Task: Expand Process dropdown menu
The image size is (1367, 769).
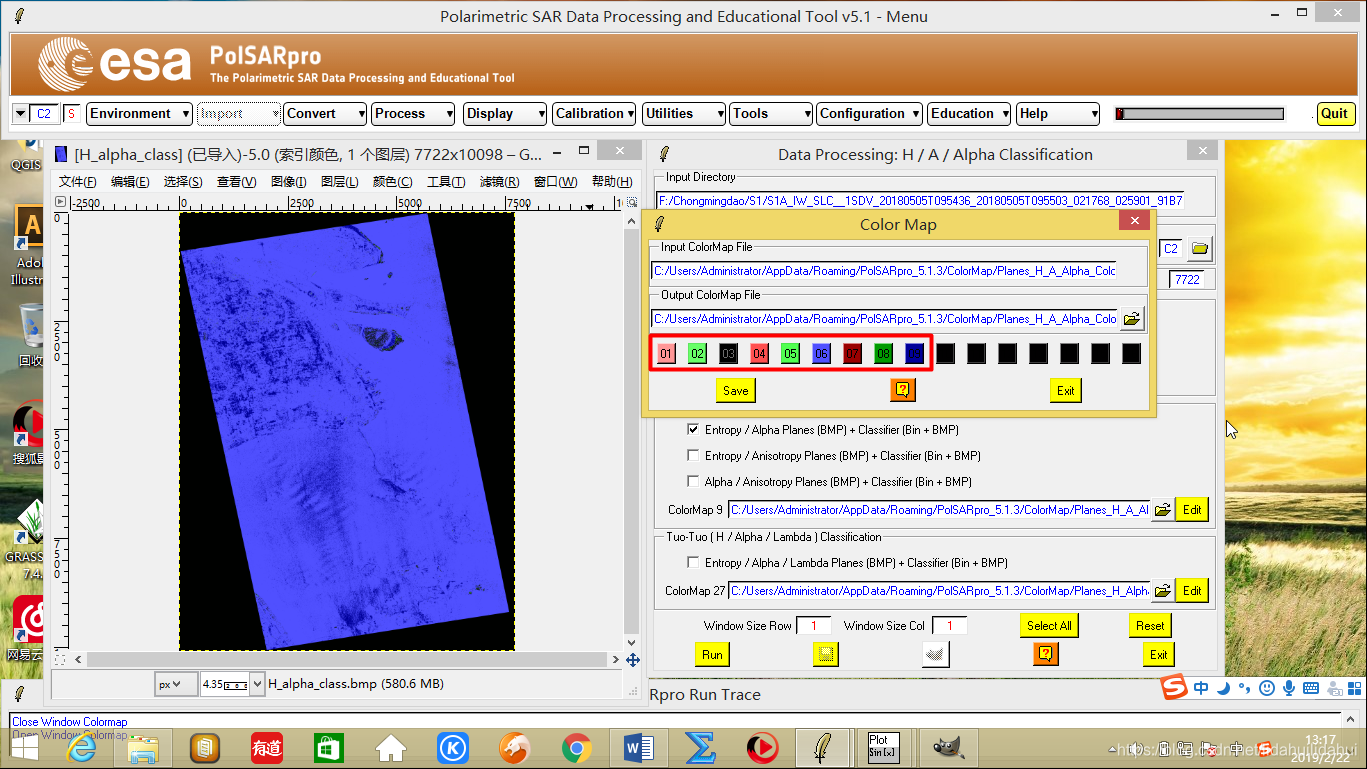Action: coord(413,114)
